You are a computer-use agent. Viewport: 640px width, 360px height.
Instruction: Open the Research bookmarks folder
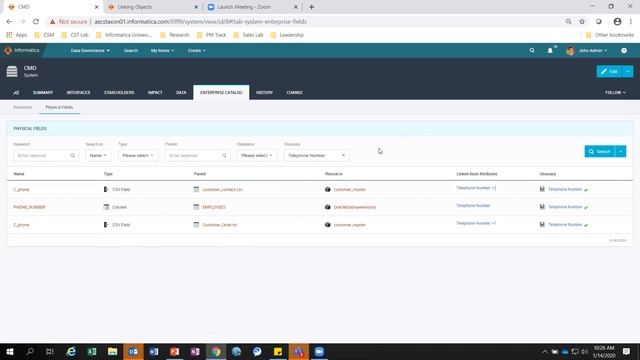pyautogui.click(x=175, y=35)
